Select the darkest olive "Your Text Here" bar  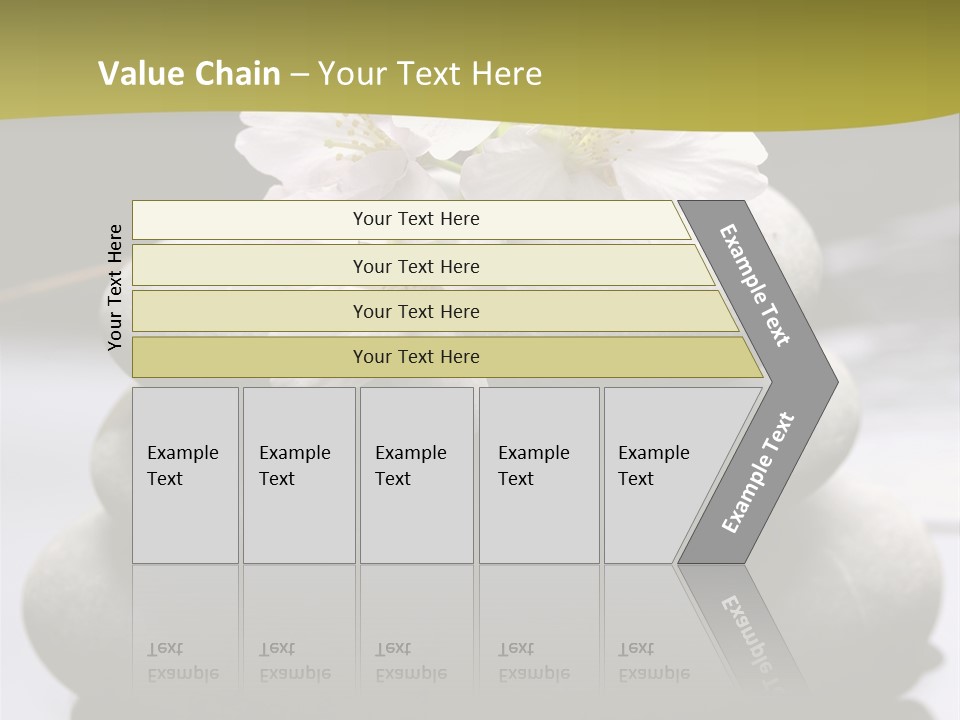415,357
